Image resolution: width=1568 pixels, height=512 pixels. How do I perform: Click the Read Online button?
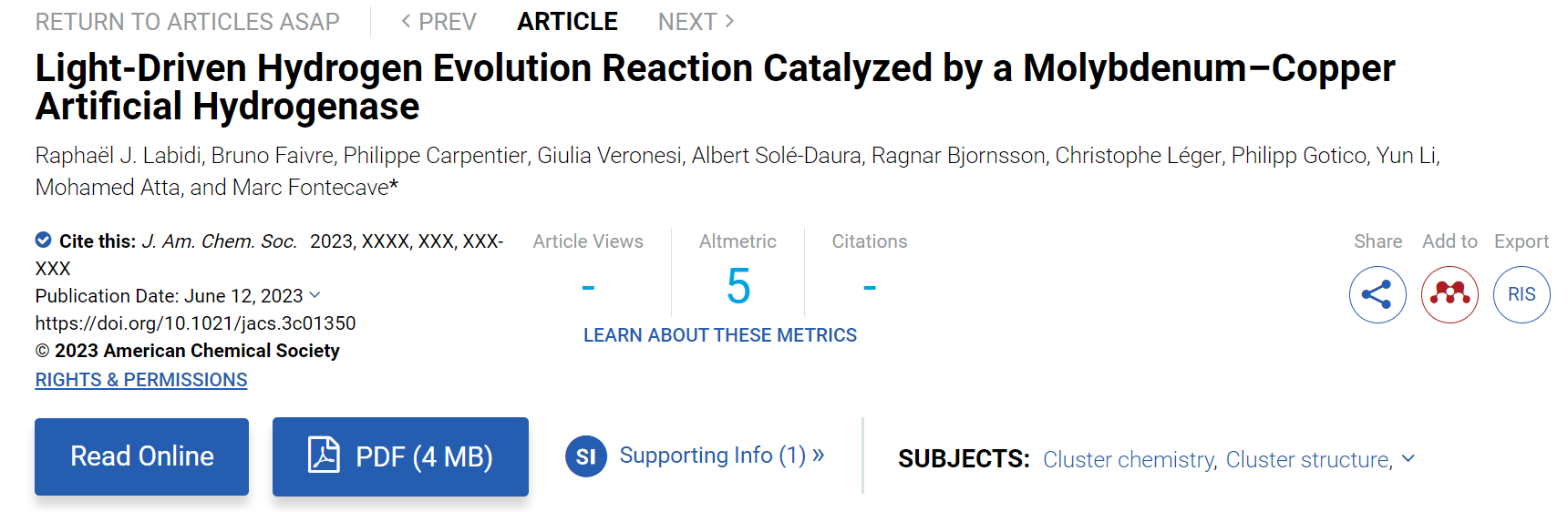click(x=141, y=456)
